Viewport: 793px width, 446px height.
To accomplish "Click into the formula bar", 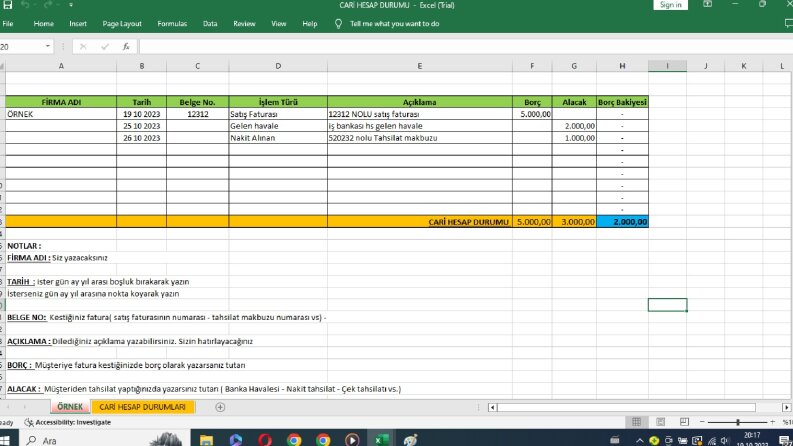I will coord(465,47).
